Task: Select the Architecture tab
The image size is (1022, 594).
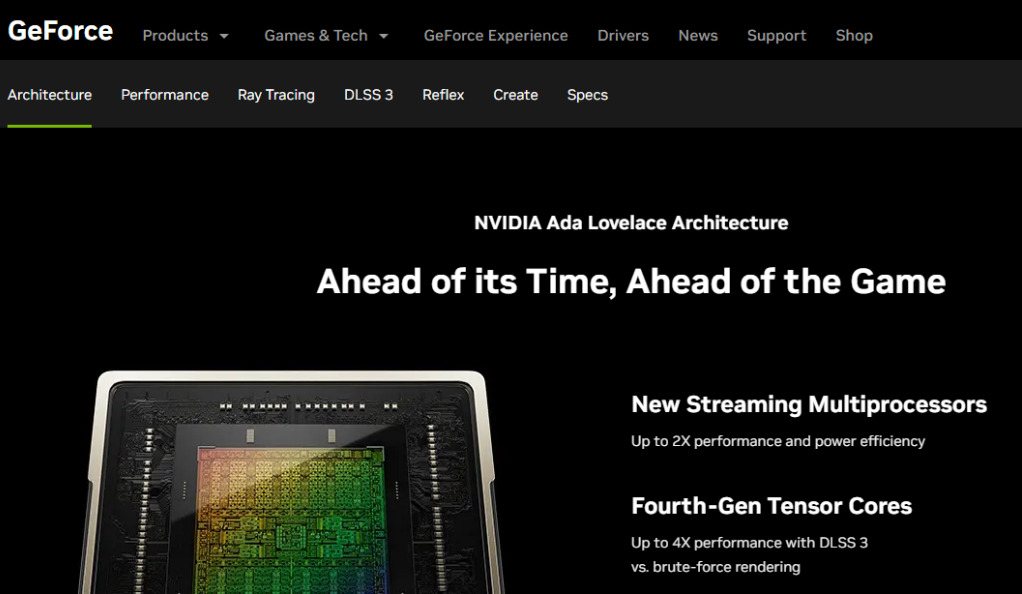Action: coord(50,95)
